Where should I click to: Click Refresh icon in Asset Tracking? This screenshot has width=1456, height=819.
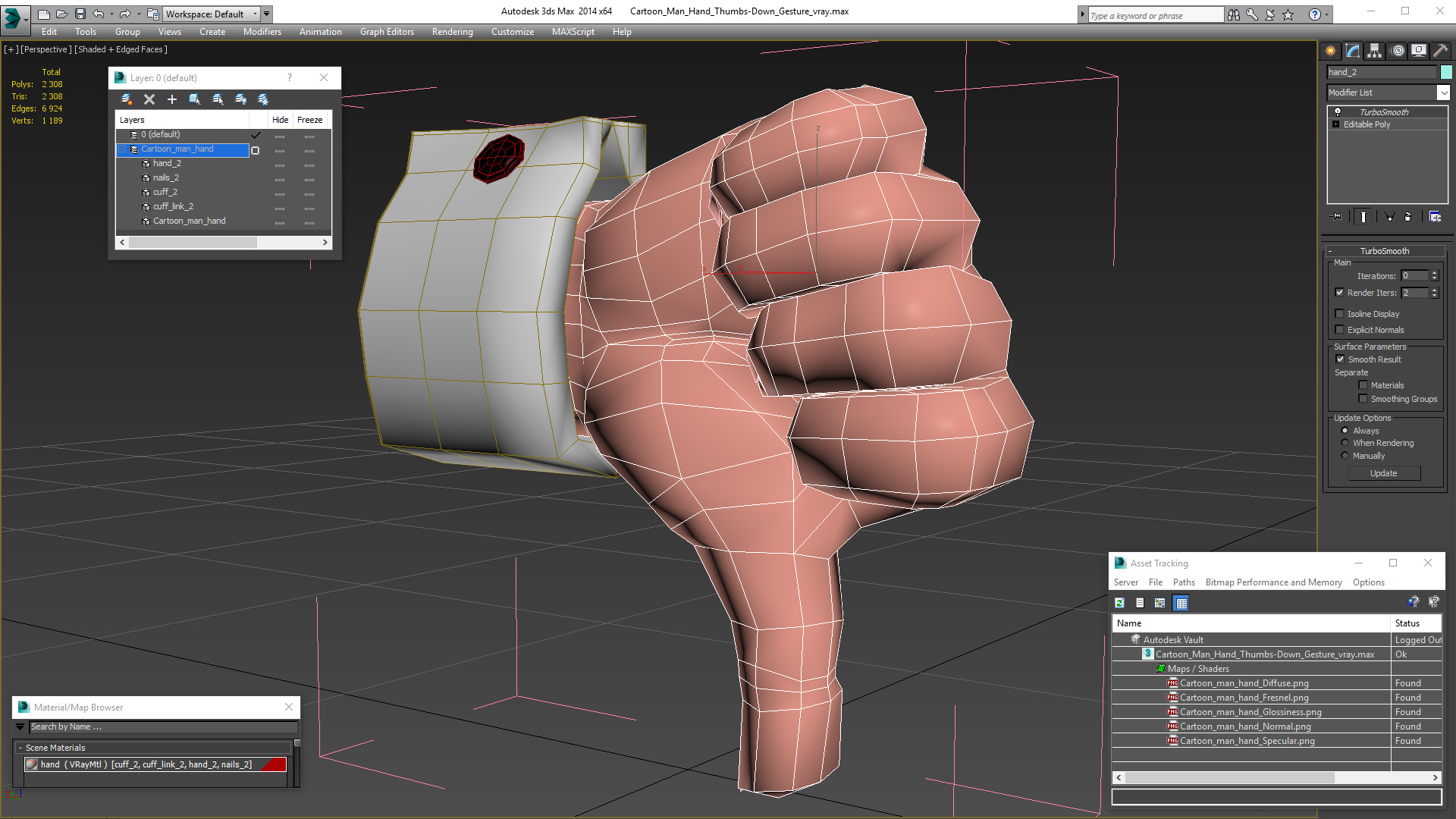click(x=1119, y=603)
